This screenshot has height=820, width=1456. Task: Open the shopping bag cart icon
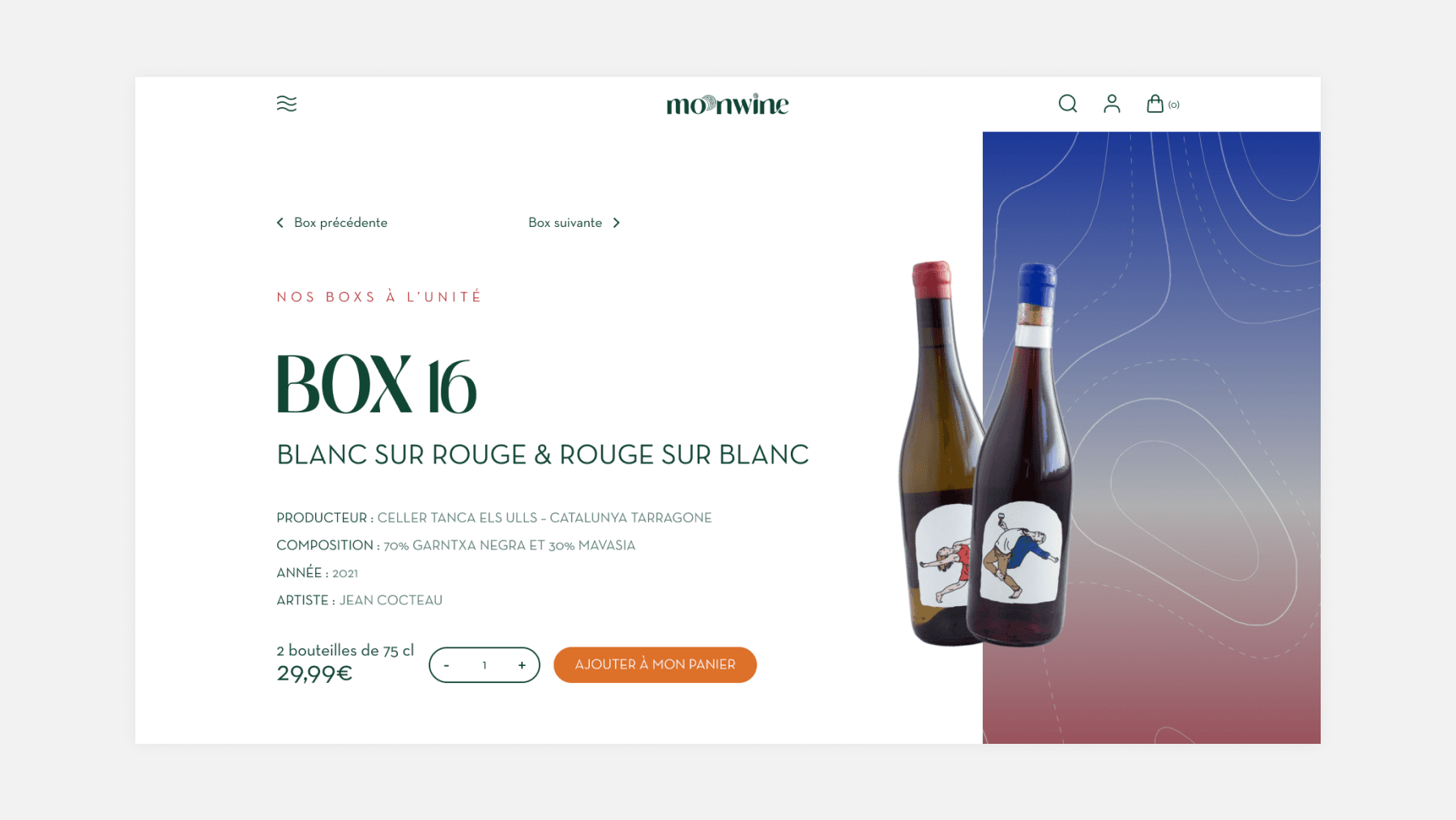coord(1155,104)
